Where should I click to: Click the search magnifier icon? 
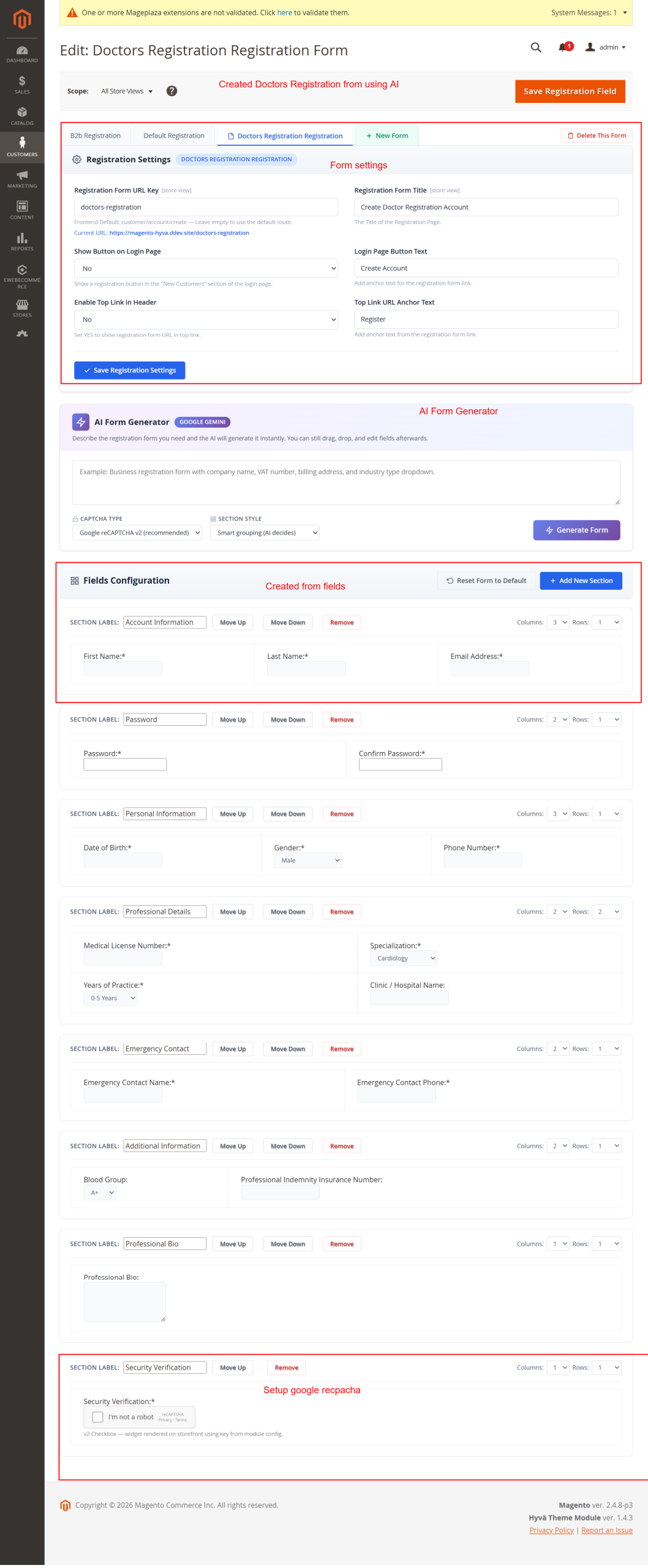click(536, 48)
